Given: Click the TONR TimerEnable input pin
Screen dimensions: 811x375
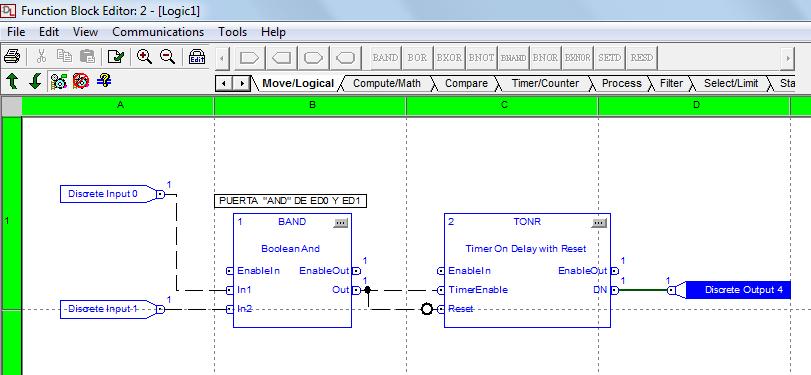Looking at the screenshot, I should [441, 290].
